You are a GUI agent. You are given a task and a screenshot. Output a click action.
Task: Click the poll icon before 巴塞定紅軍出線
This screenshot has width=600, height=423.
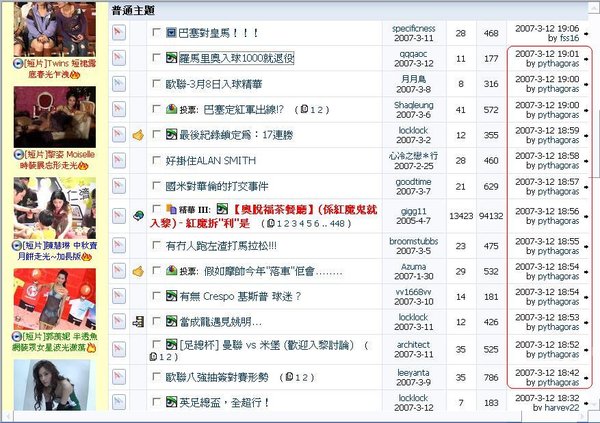point(172,109)
